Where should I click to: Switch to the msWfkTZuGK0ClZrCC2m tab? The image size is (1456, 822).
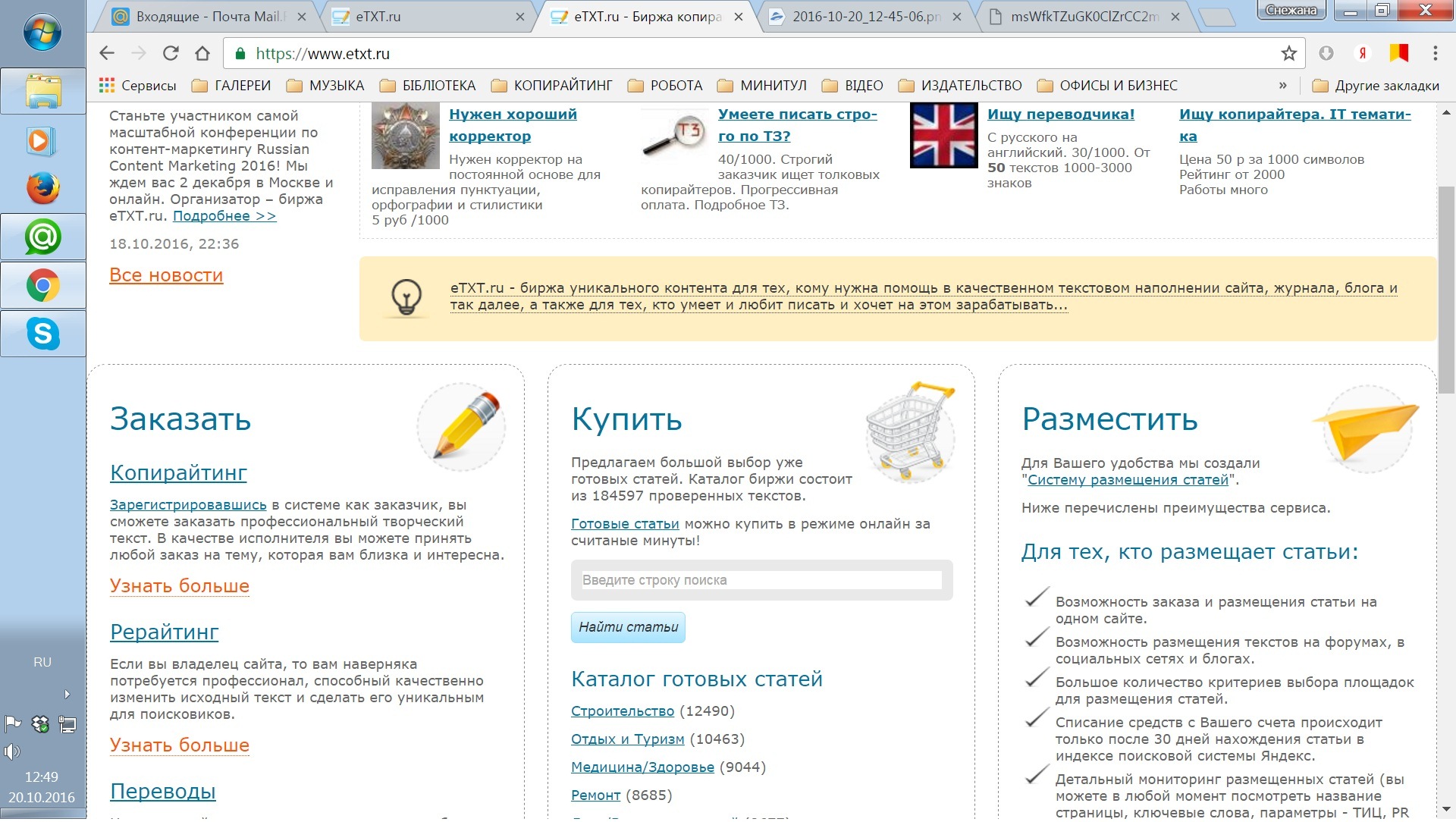(x=1083, y=17)
